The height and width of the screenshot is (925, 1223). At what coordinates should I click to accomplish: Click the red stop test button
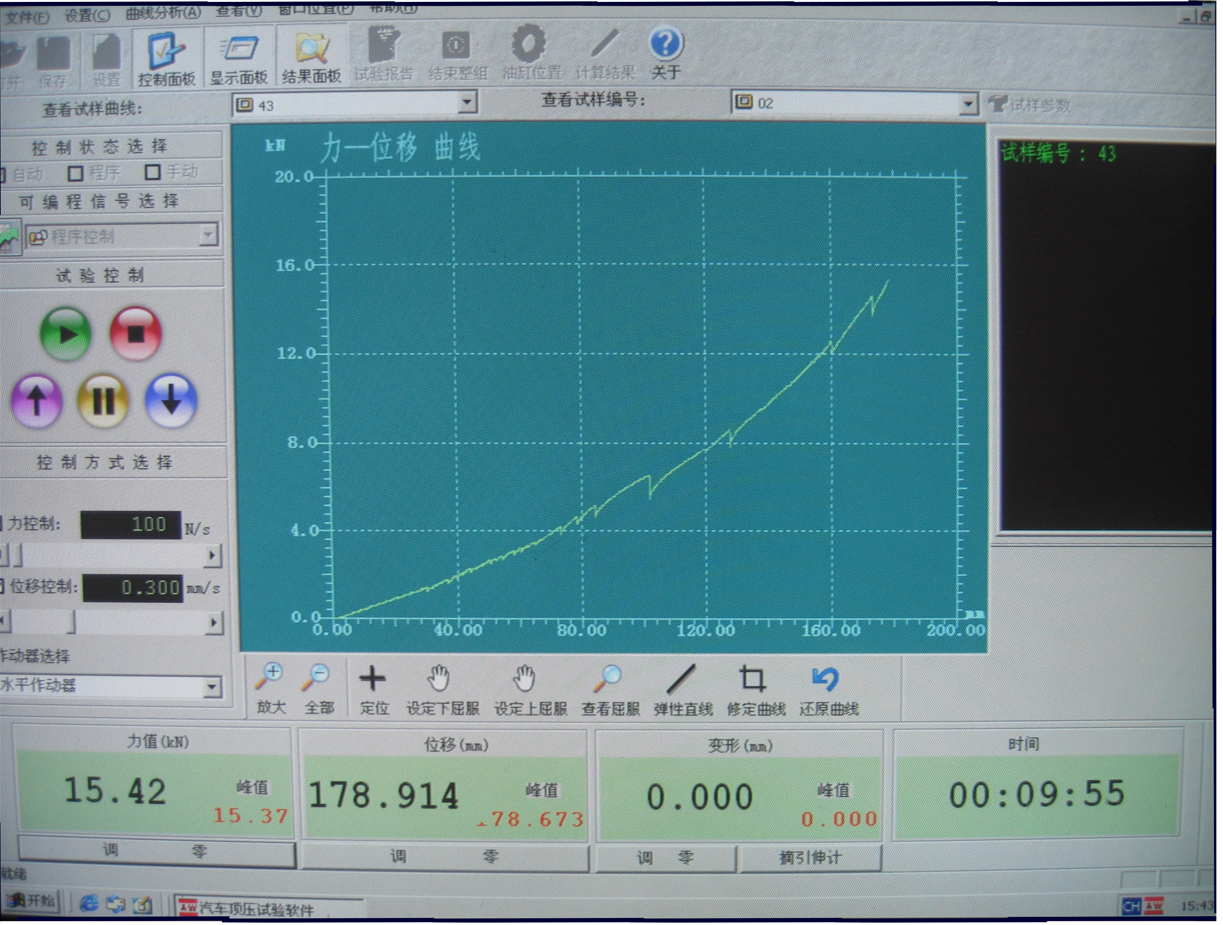136,334
